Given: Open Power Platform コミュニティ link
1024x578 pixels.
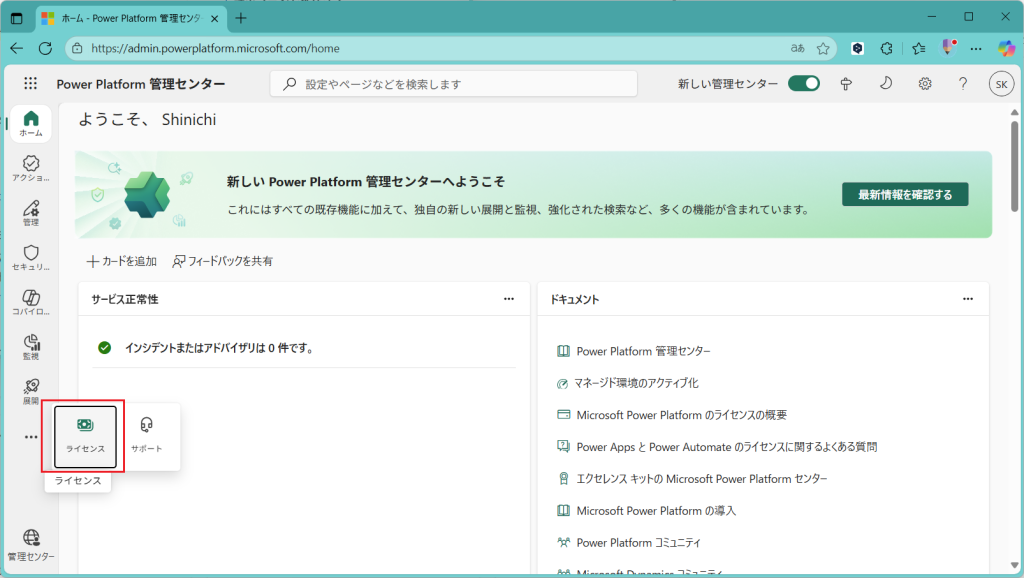Looking at the screenshot, I should [x=638, y=543].
